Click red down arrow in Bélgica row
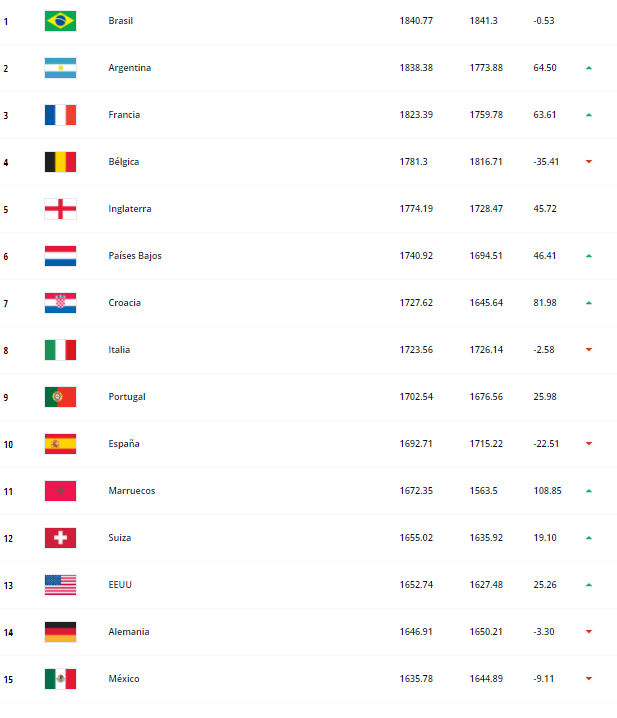Image resolution: width=617 pixels, height=718 pixels. point(589,162)
